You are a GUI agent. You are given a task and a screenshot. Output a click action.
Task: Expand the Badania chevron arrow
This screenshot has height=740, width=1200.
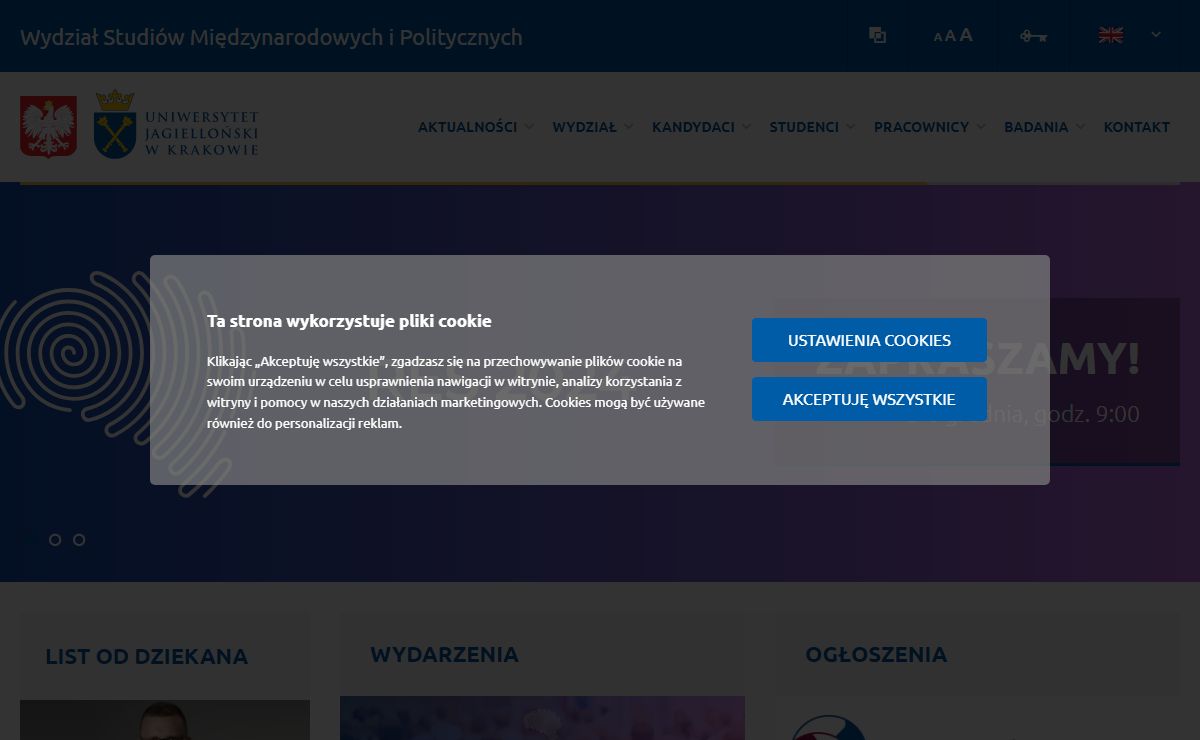[1080, 127]
